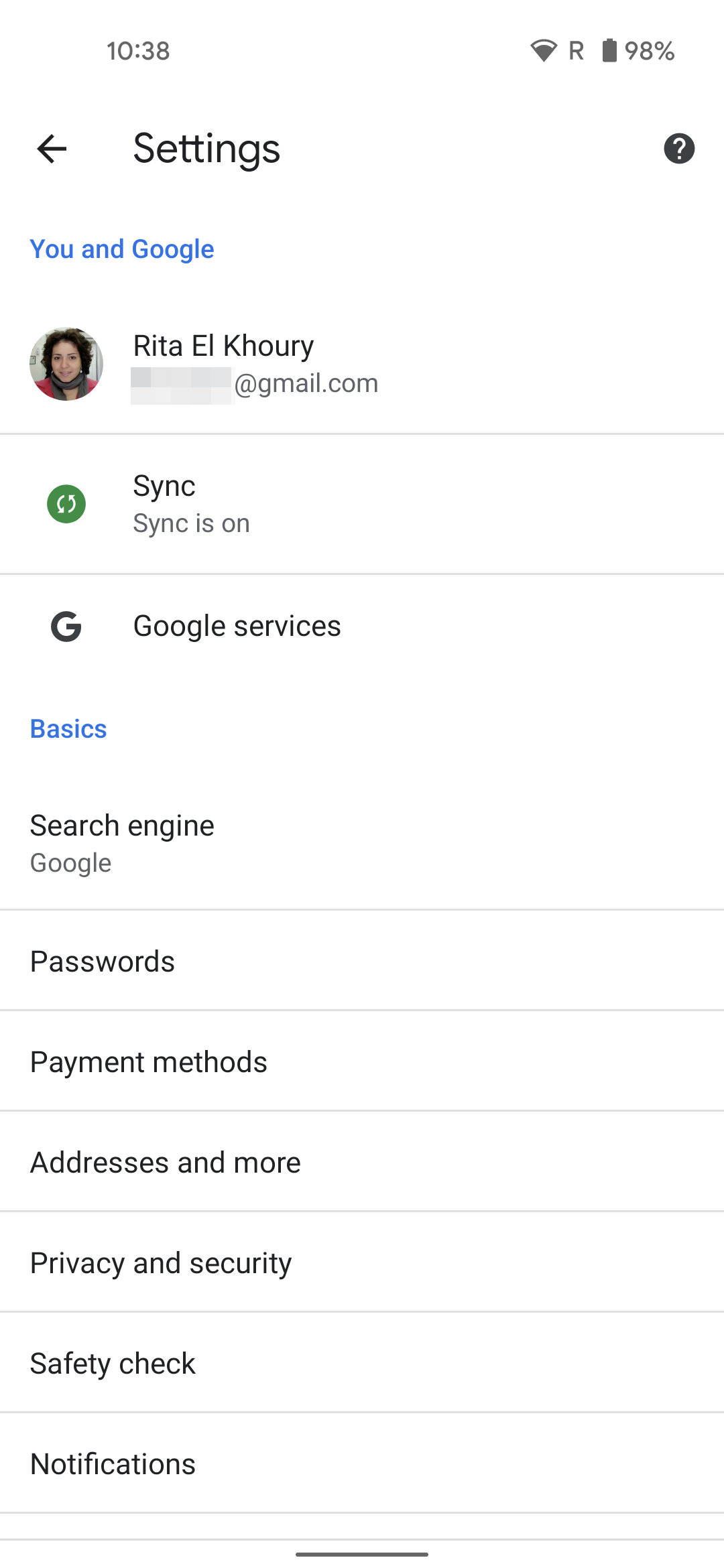Viewport: 724px width, 1568px height.
Task: Click the back arrow to exit Settings
Action: tap(50, 149)
